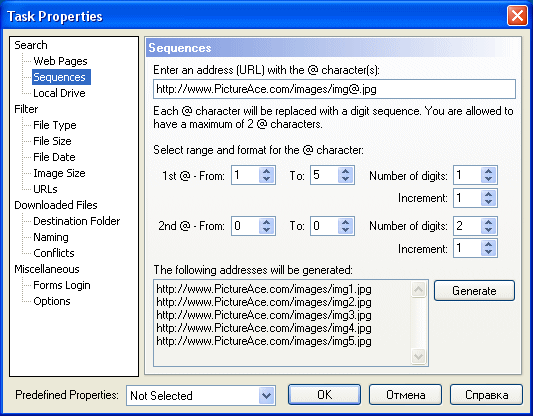533x416 pixels.
Task: Increase the 1st @ From value
Action: coord(266,171)
